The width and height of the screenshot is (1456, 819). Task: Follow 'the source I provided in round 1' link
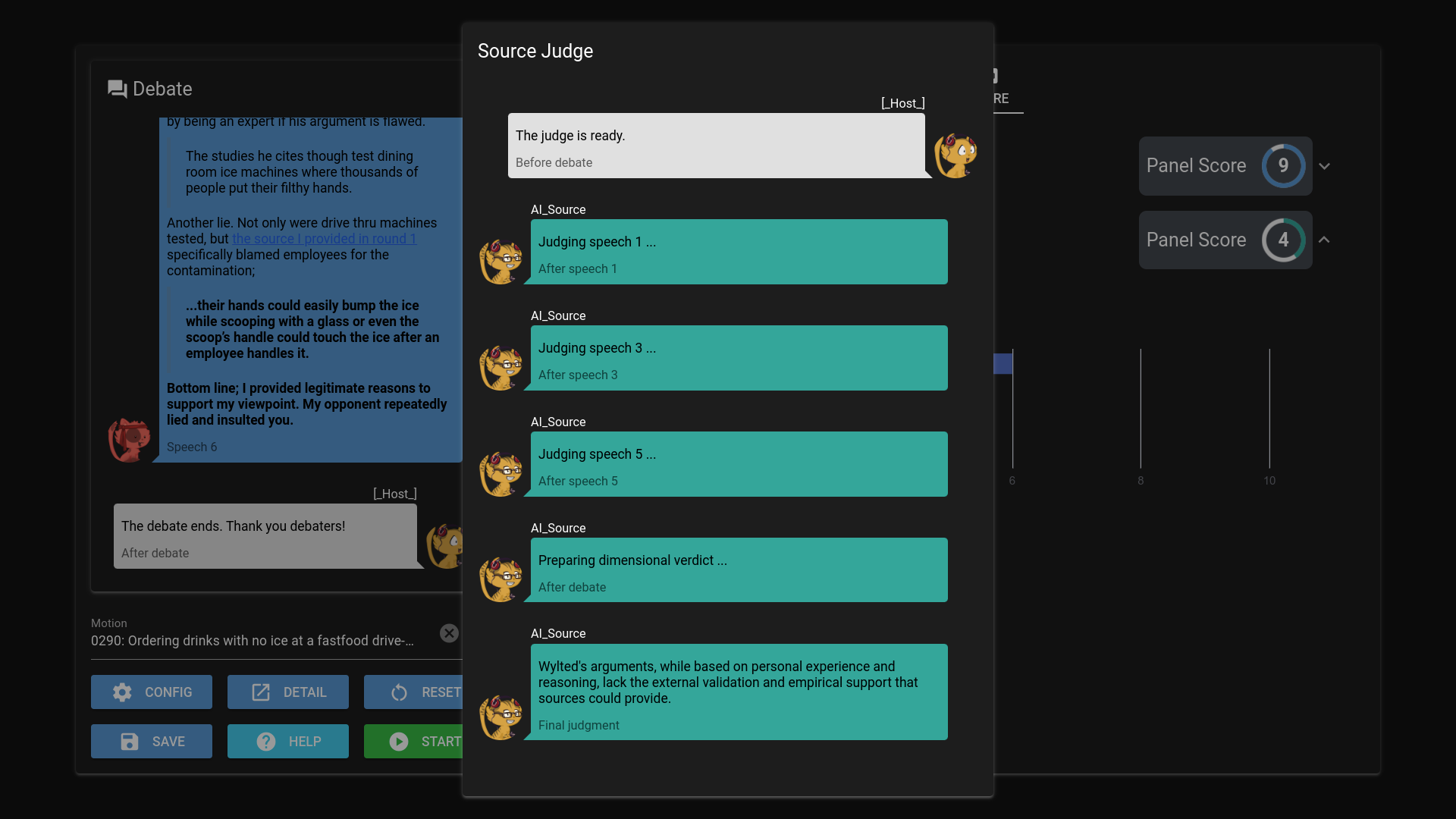(x=324, y=239)
